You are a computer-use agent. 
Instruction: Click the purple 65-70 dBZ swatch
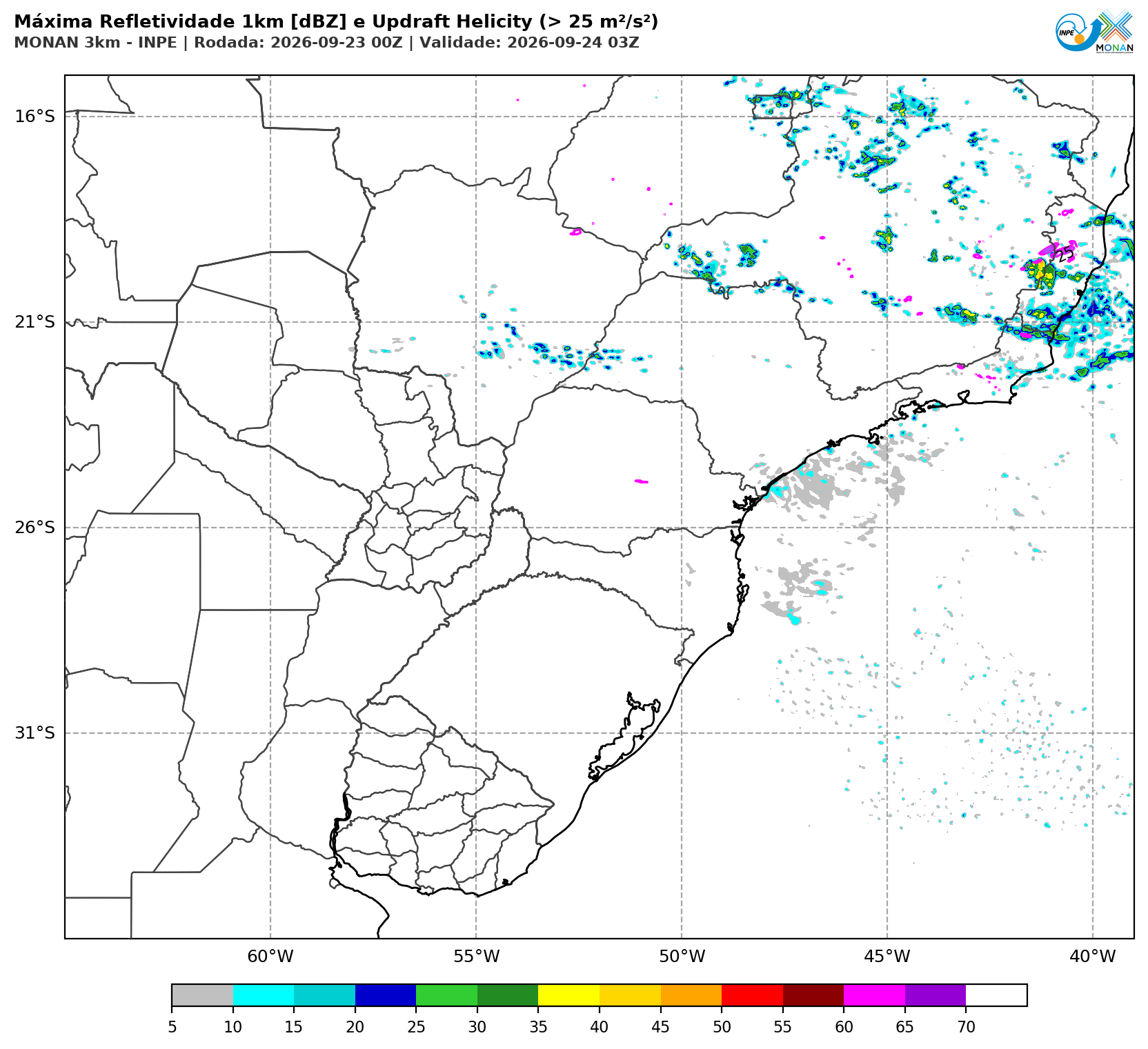pos(936,995)
